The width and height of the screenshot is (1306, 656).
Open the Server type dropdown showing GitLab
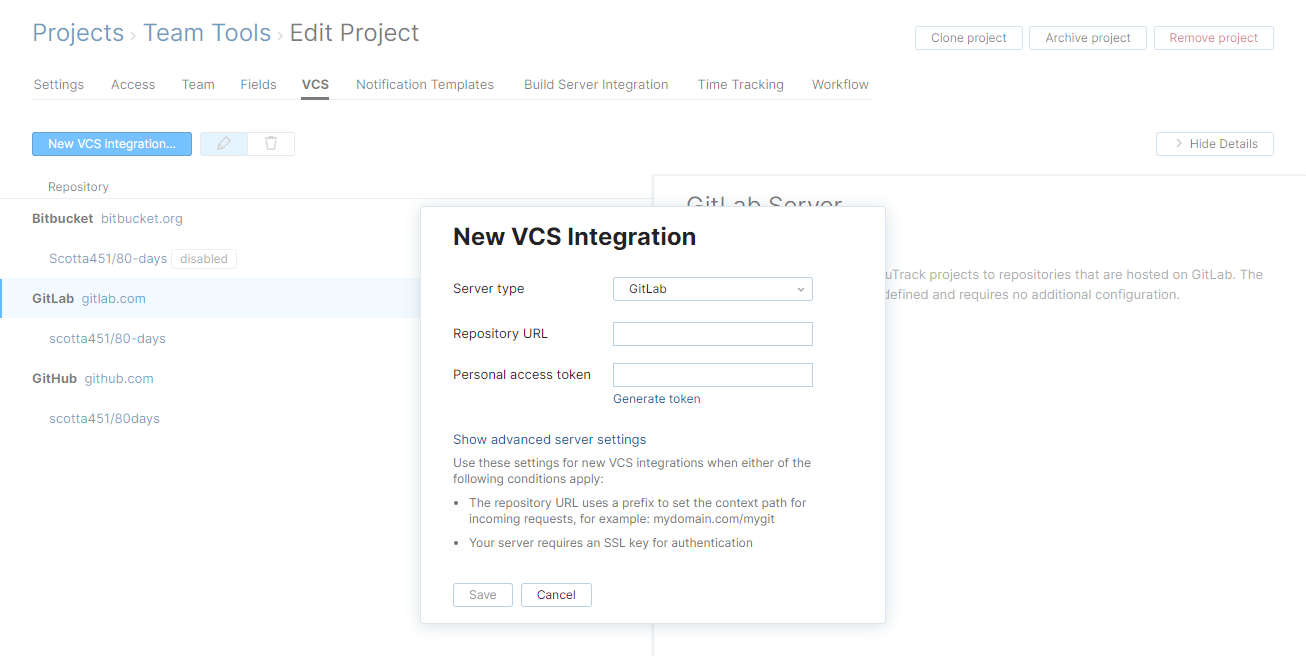pyautogui.click(x=712, y=288)
